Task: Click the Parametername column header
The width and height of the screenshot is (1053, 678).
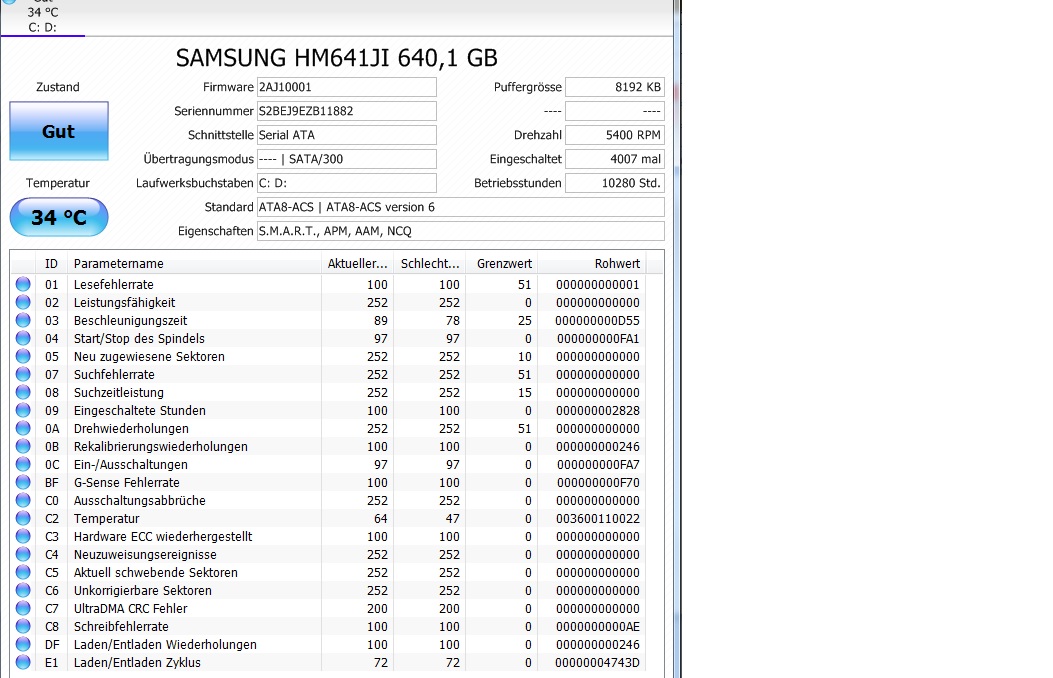Action: pos(194,264)
